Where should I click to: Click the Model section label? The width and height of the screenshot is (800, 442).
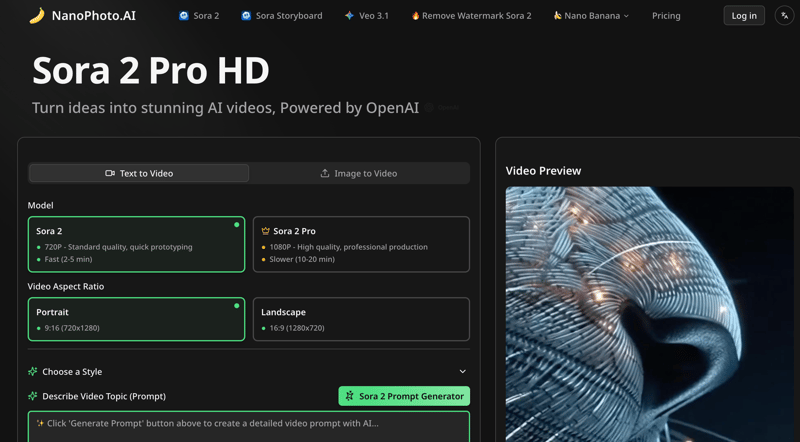pyautogui.click(x=40, y=205)
